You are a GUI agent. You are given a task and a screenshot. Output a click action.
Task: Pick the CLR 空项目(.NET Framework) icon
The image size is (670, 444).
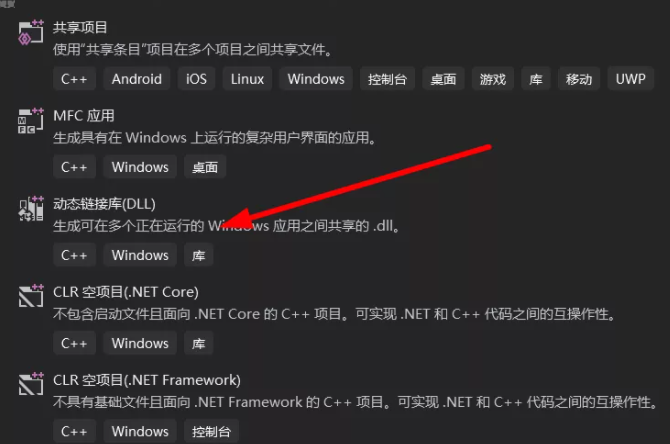point(31,384)
